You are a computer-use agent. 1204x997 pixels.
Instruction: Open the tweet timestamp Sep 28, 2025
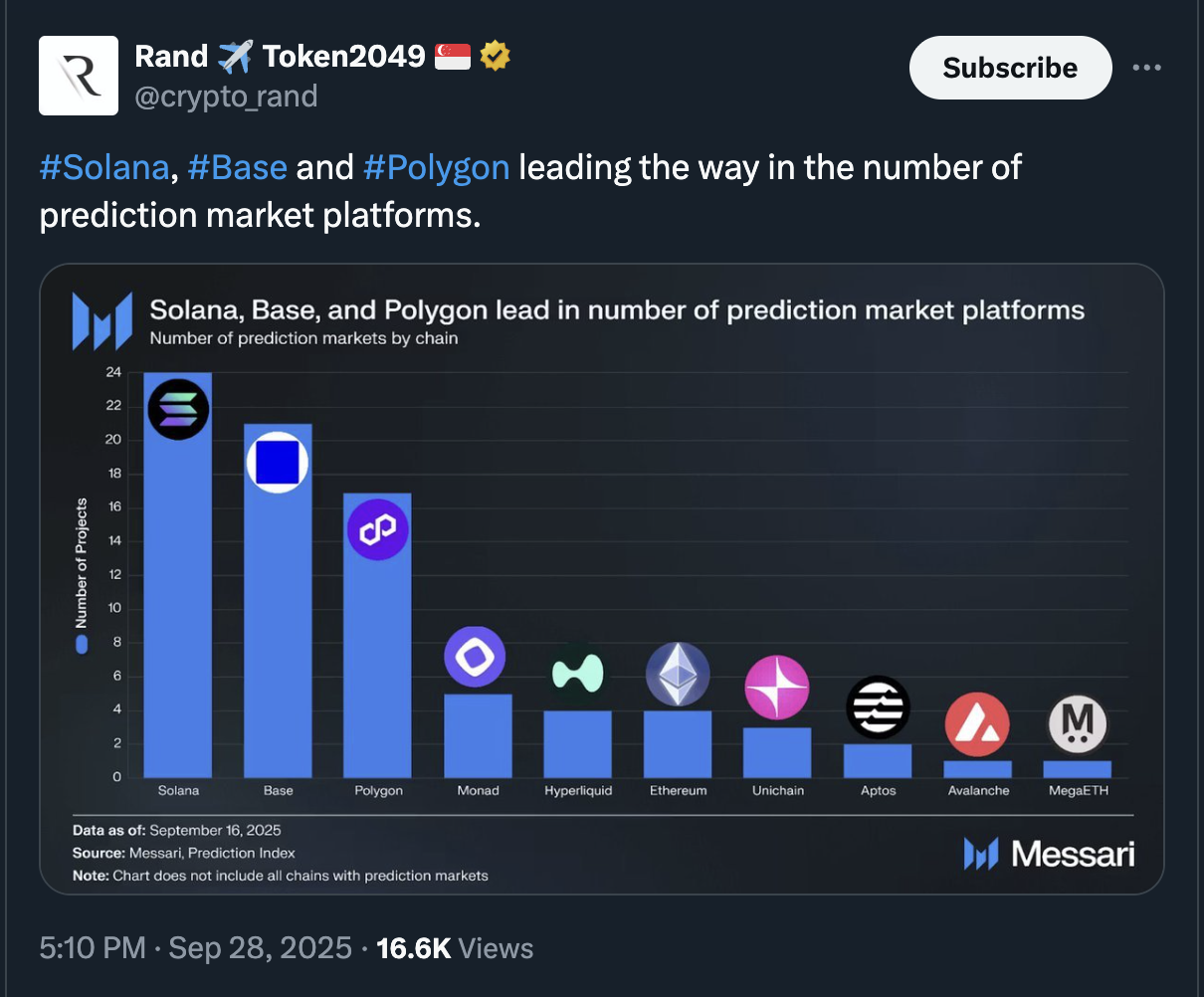point(196,948)
